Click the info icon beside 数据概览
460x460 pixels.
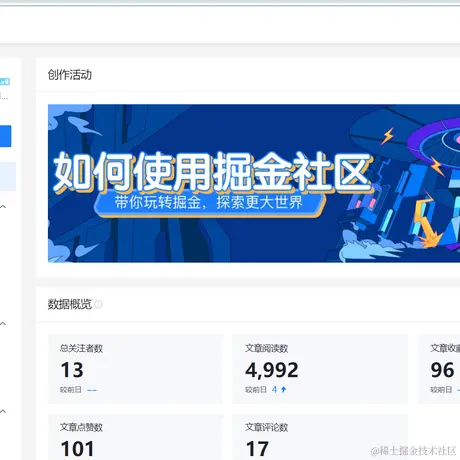point(98,304)
